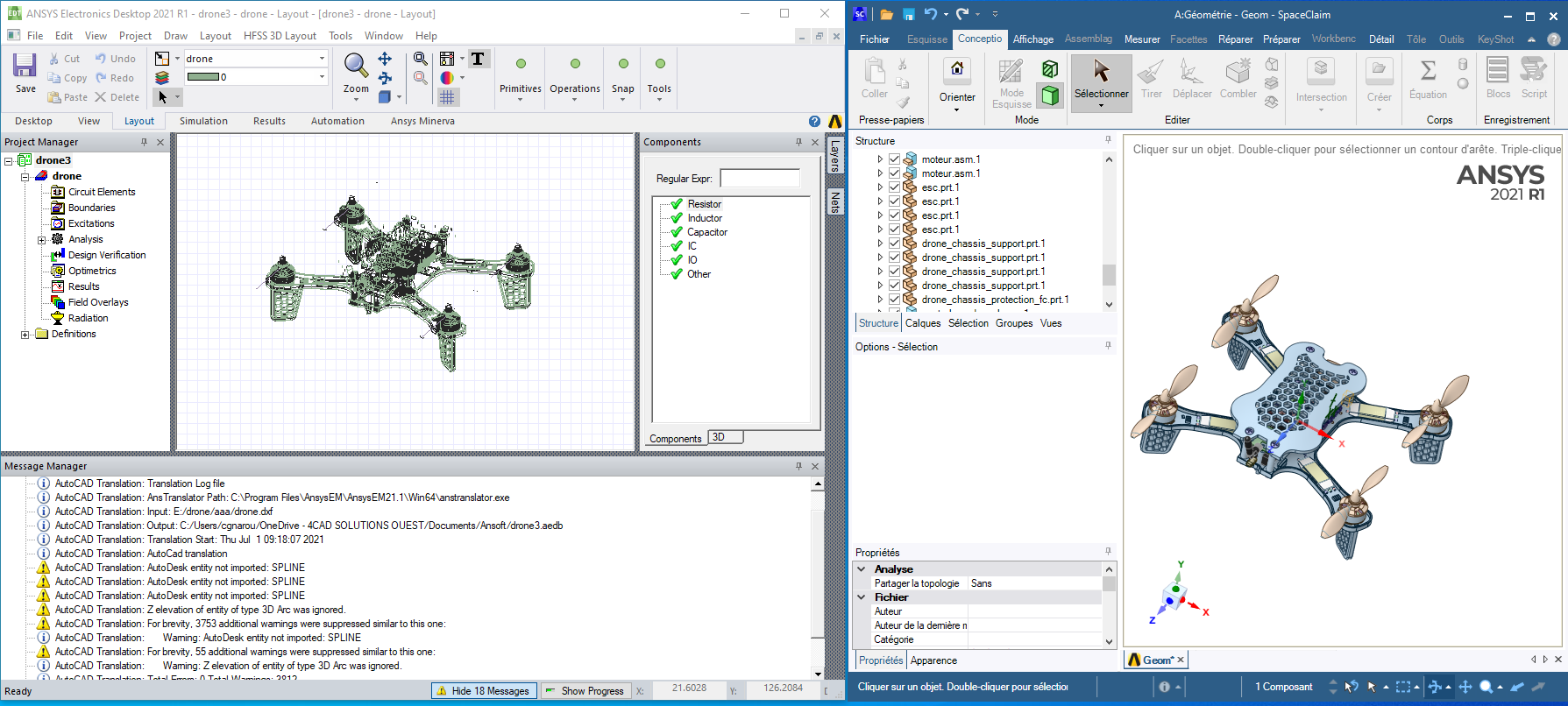The width and height of the screenshot is (1568, 706).
Task: Click the text T tool icon
Action: 478,59
